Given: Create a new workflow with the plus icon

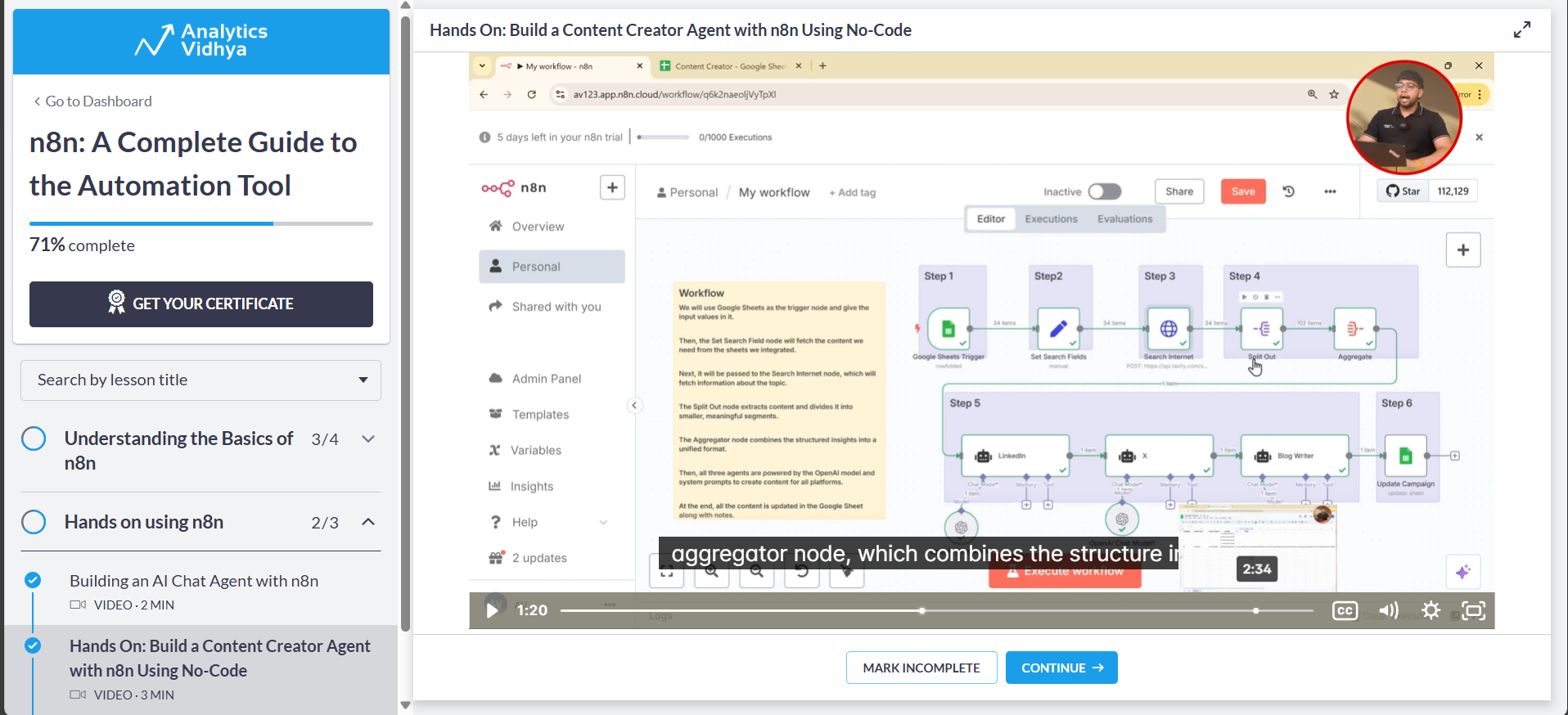Looking at the screenshot, I should (612, 187).
